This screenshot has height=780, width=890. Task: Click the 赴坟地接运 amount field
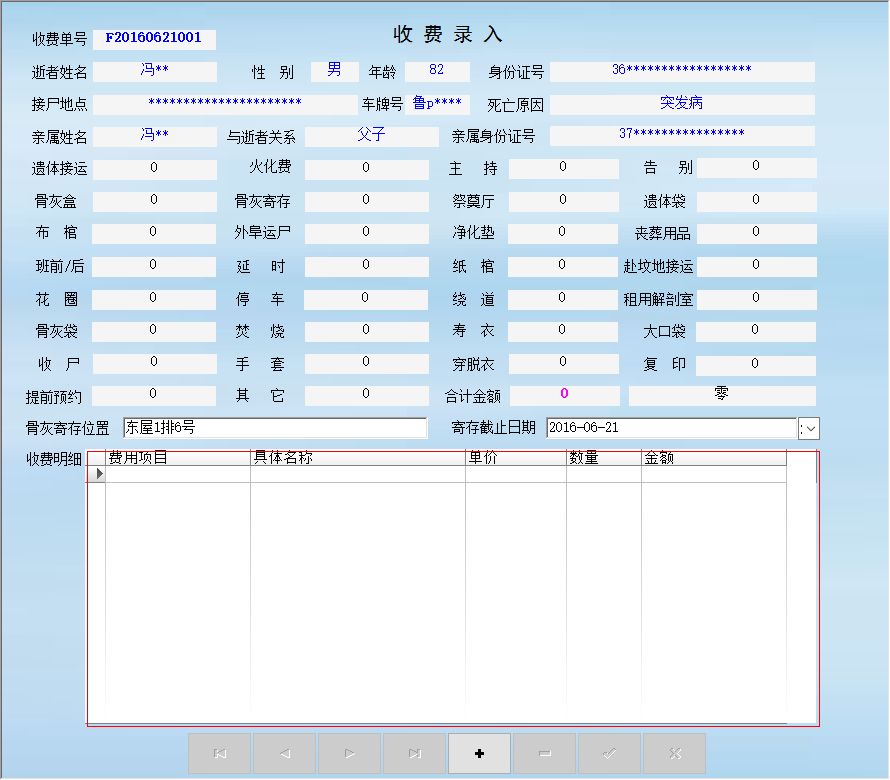pyautogui.click(x=757, y=266)
